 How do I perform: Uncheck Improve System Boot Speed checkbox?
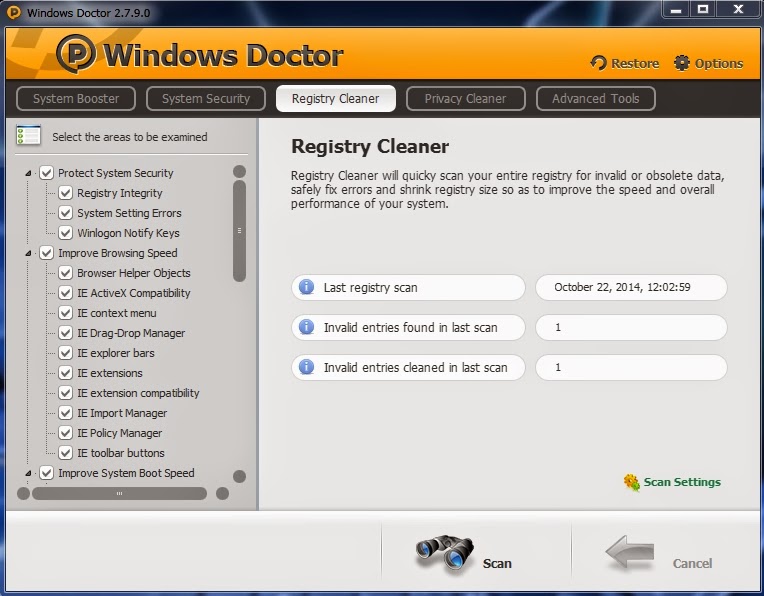47,472
